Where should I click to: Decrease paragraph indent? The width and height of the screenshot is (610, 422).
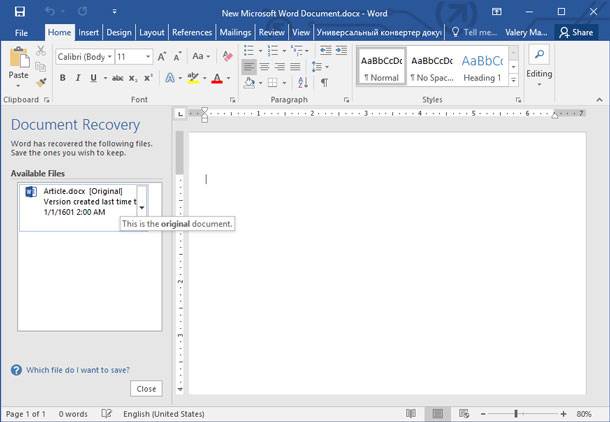326,51
